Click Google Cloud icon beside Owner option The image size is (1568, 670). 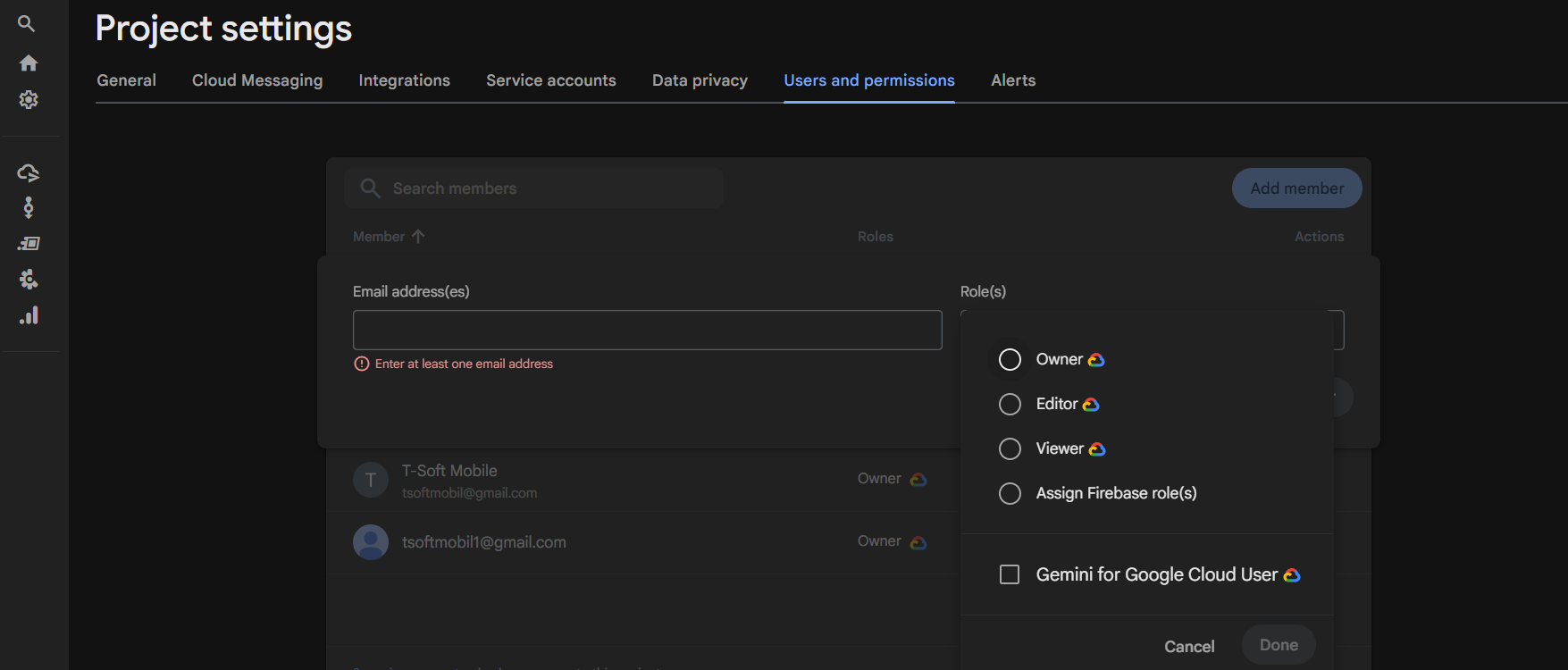coord(1096,360)
